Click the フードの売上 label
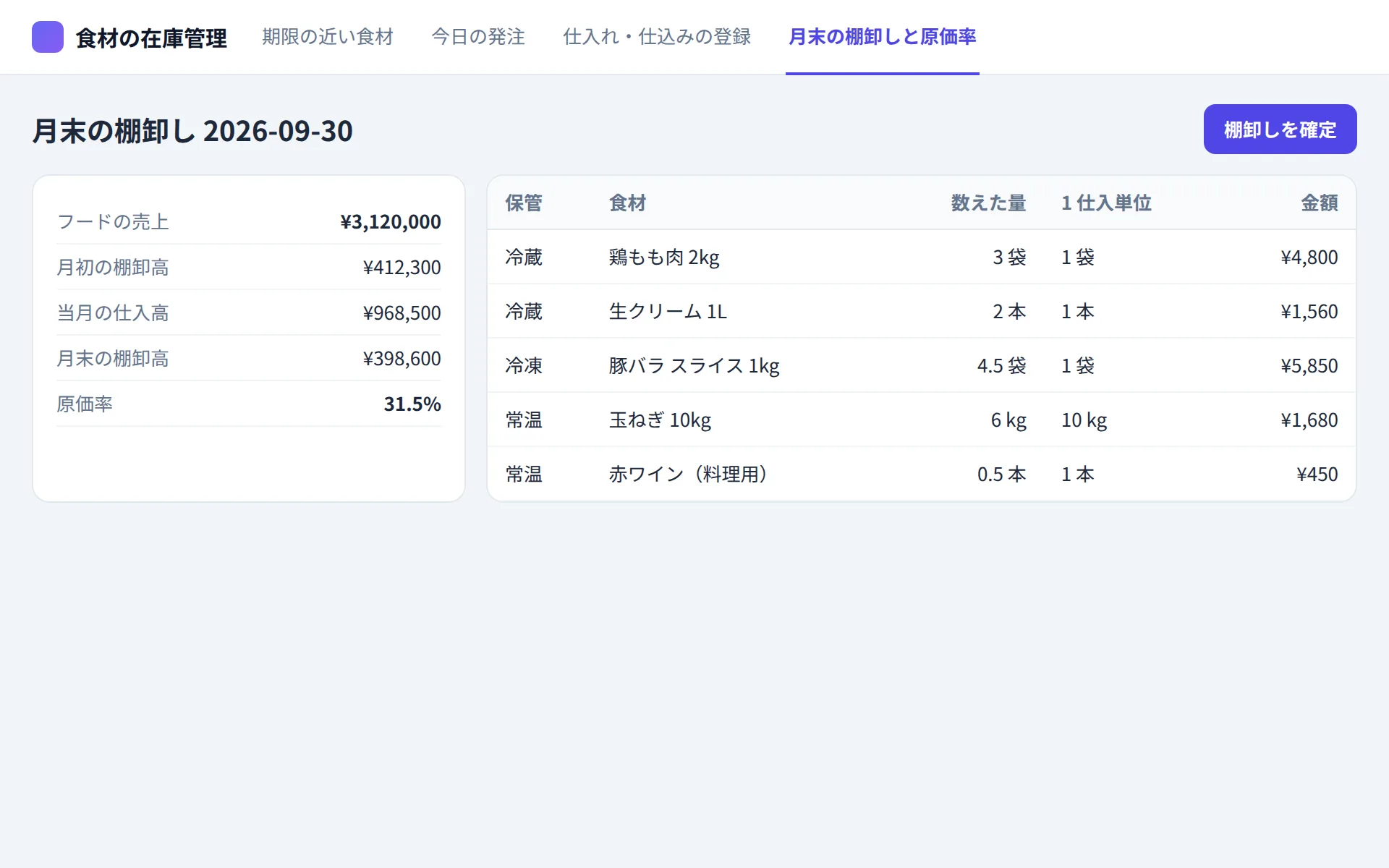Viewport: 1389px width, 868px height. [113, 222]
